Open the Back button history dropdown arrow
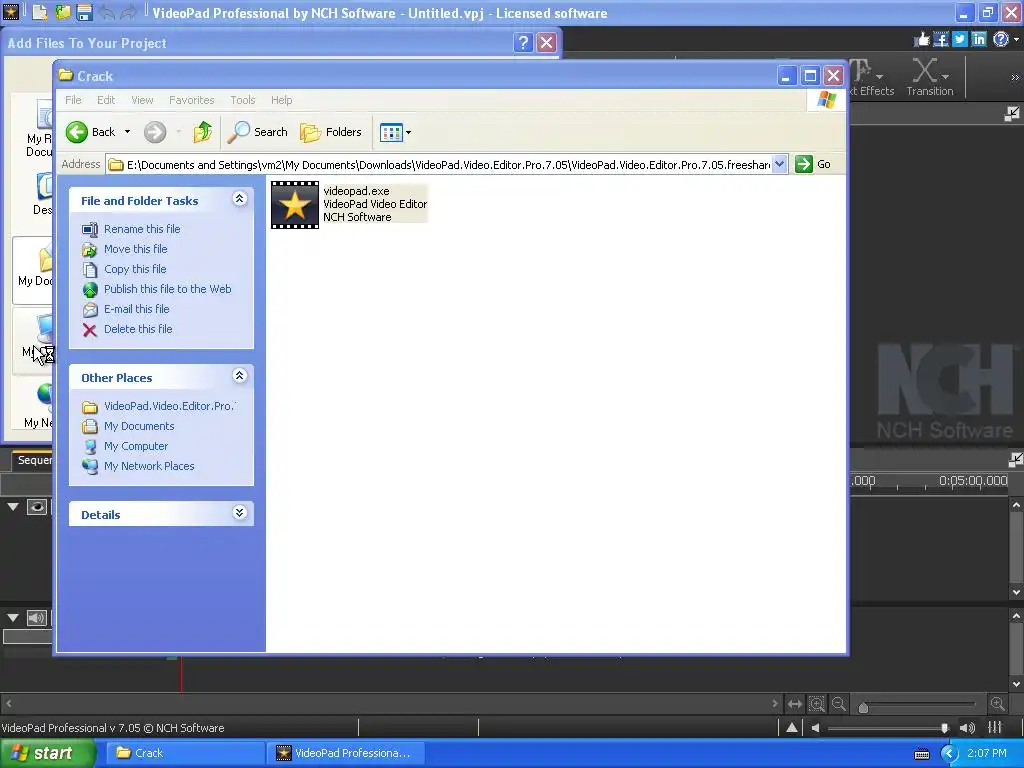Image resolution: width=1024 pixels, height=768 pixels. pos(127,132)
